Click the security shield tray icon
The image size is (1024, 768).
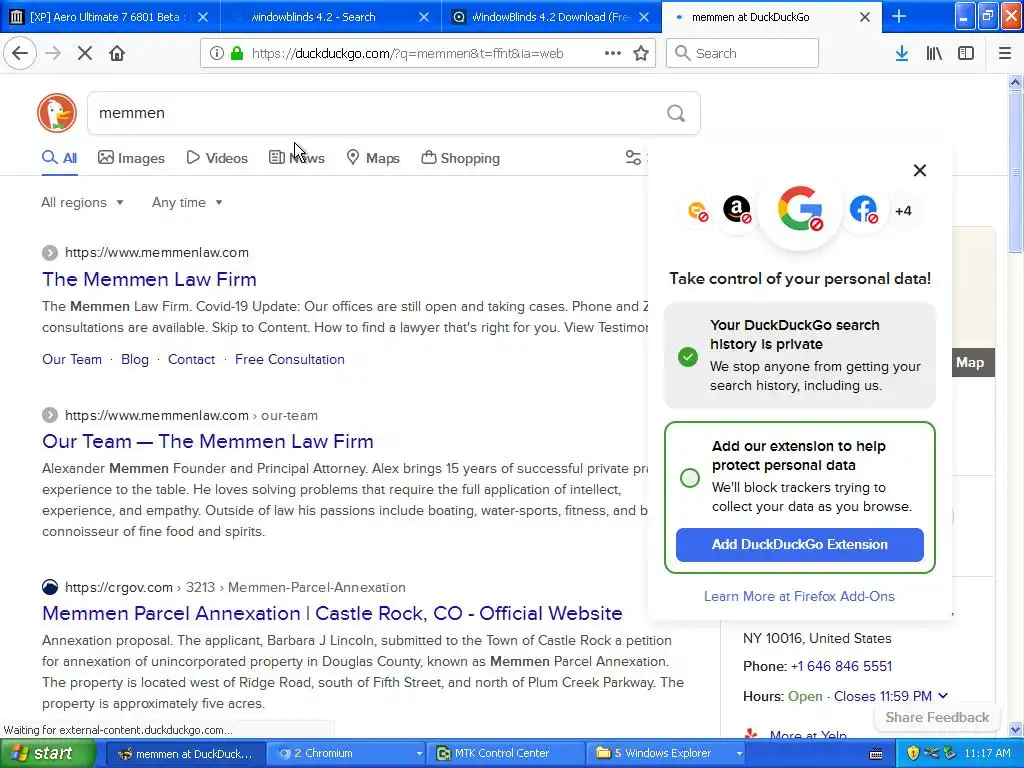point(912,753)
